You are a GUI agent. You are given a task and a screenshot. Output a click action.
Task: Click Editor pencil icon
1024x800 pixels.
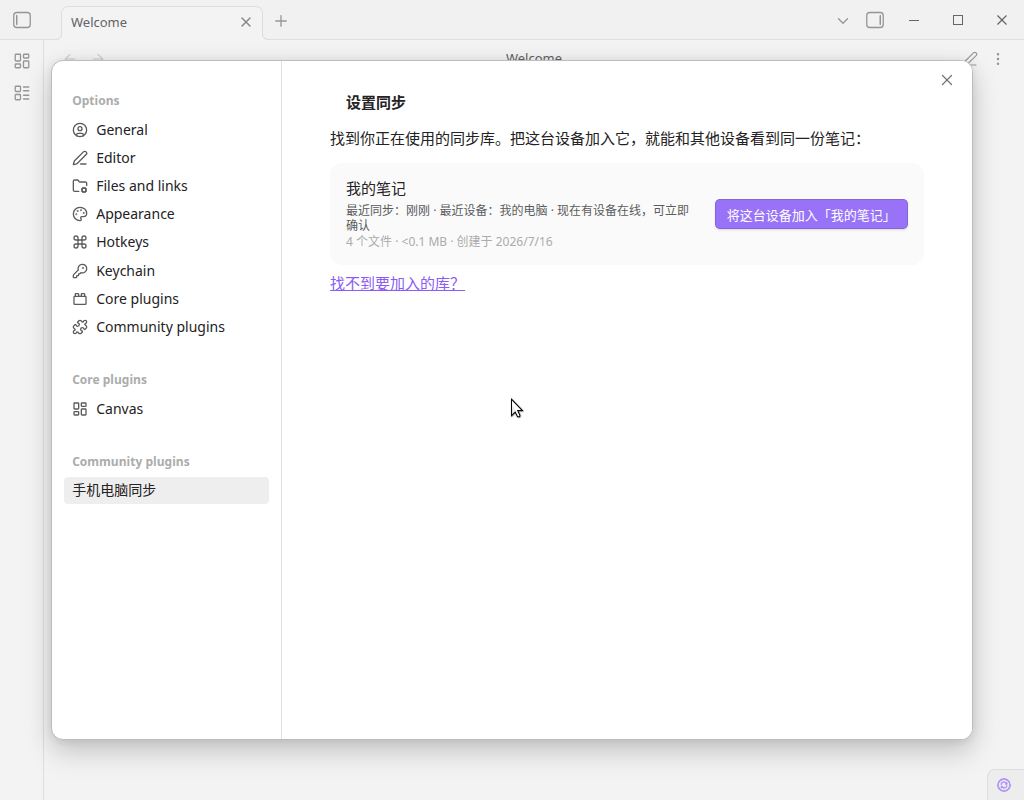(80, 158)
